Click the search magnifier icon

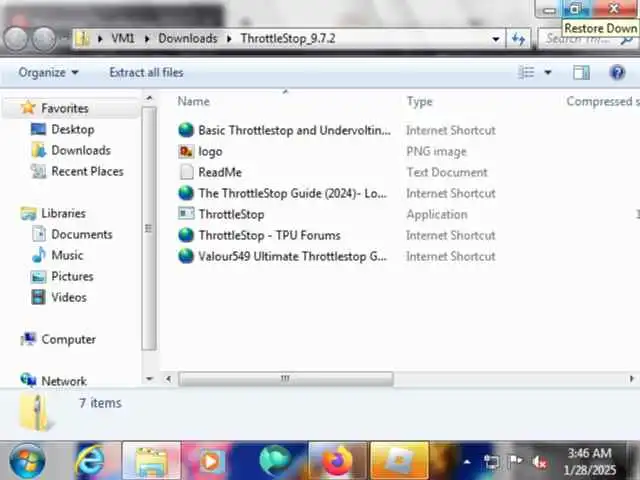click(627, 40)
